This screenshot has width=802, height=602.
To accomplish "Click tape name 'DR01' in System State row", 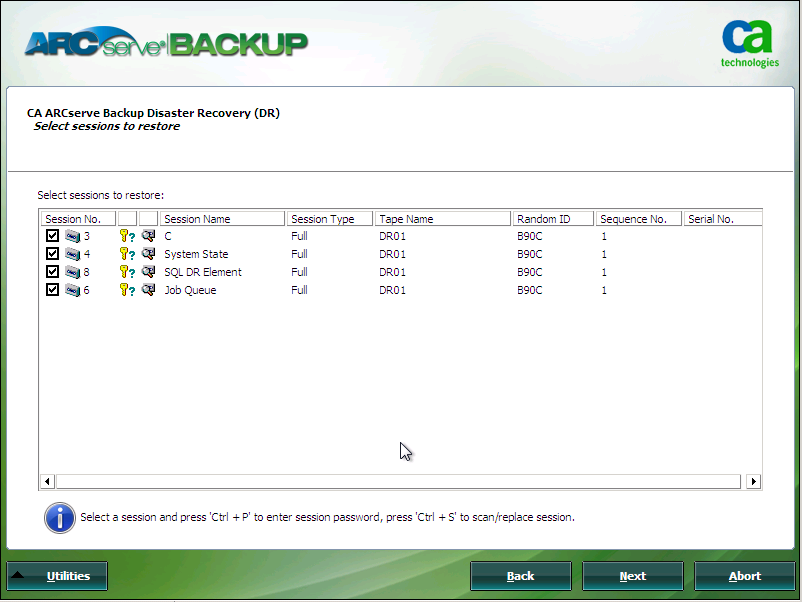I will pos(392,254).
